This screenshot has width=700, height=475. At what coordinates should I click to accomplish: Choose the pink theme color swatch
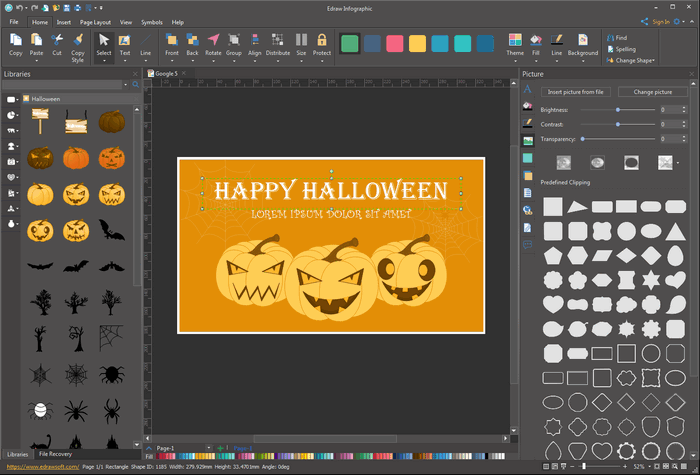click(x=395, y=43)
